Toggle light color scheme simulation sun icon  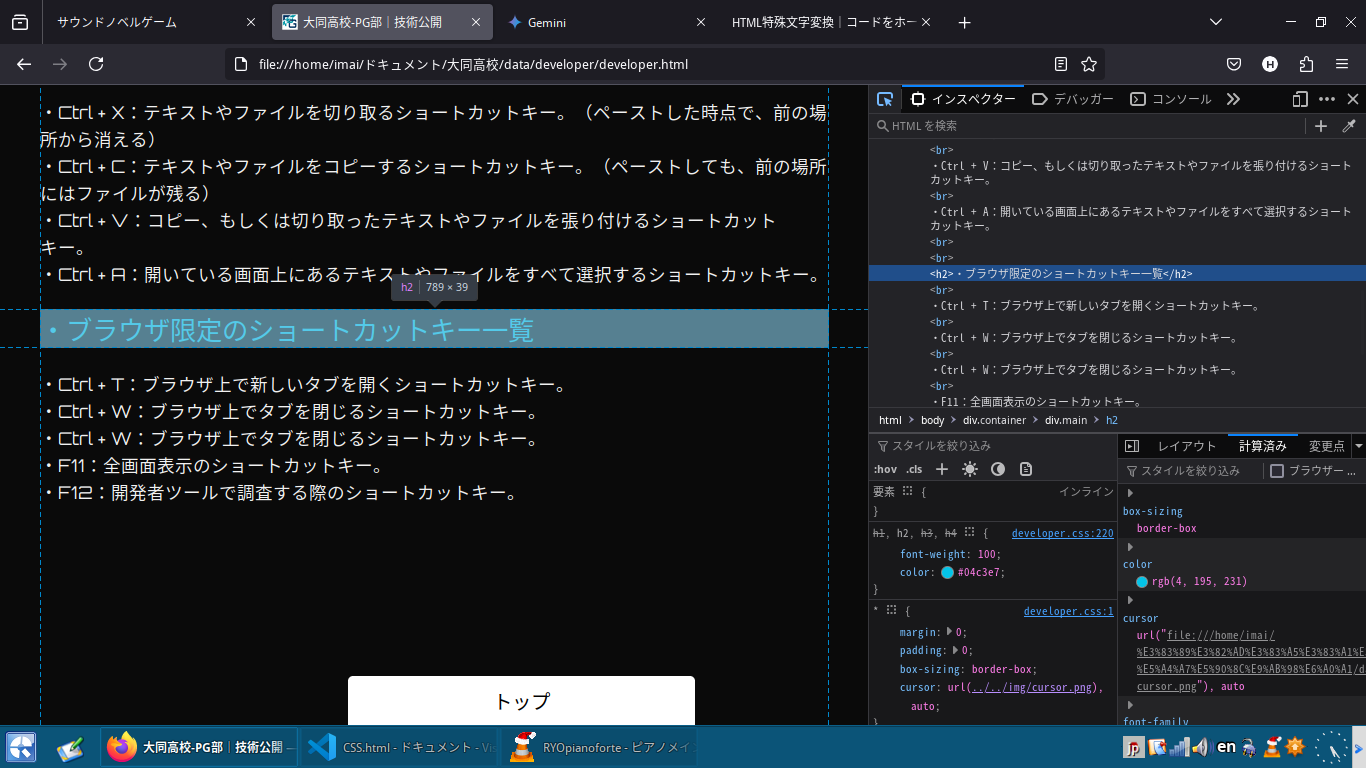point(969,469)
